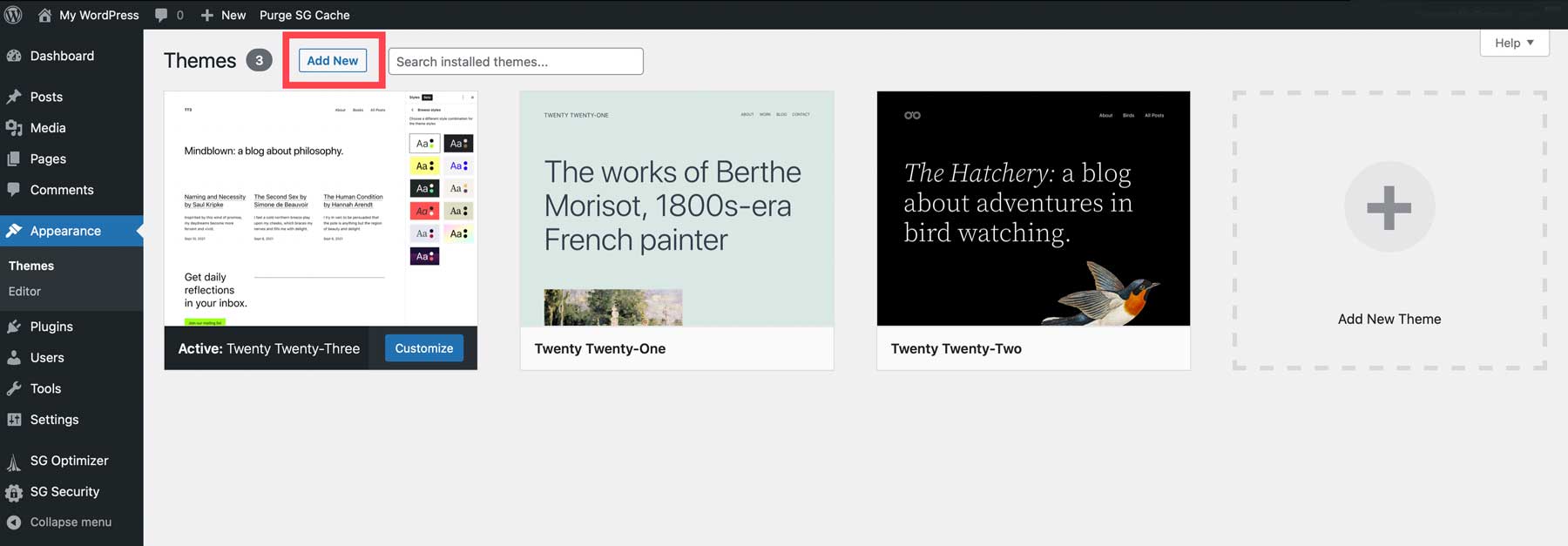Focus the Search installed themes field
Viewport: 1568px width, 546px height.
(x=516, y=61)
